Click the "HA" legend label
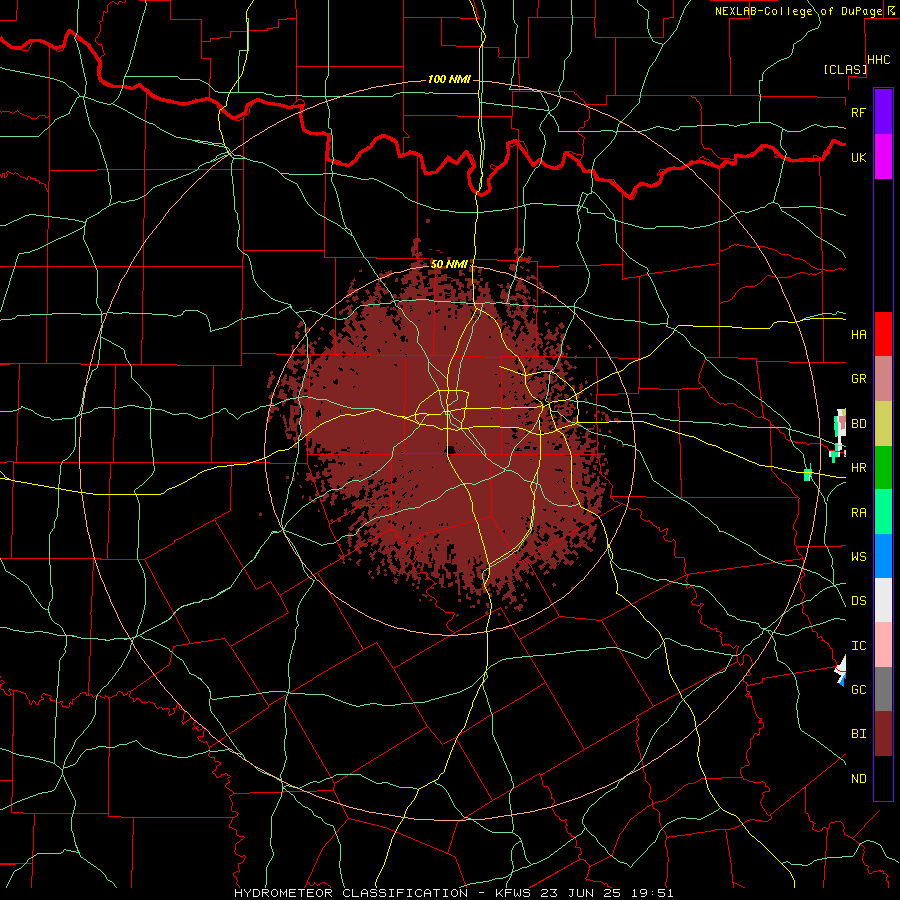Image resolution: width=900 pixels, height=900 pixels. pos(858,335)
